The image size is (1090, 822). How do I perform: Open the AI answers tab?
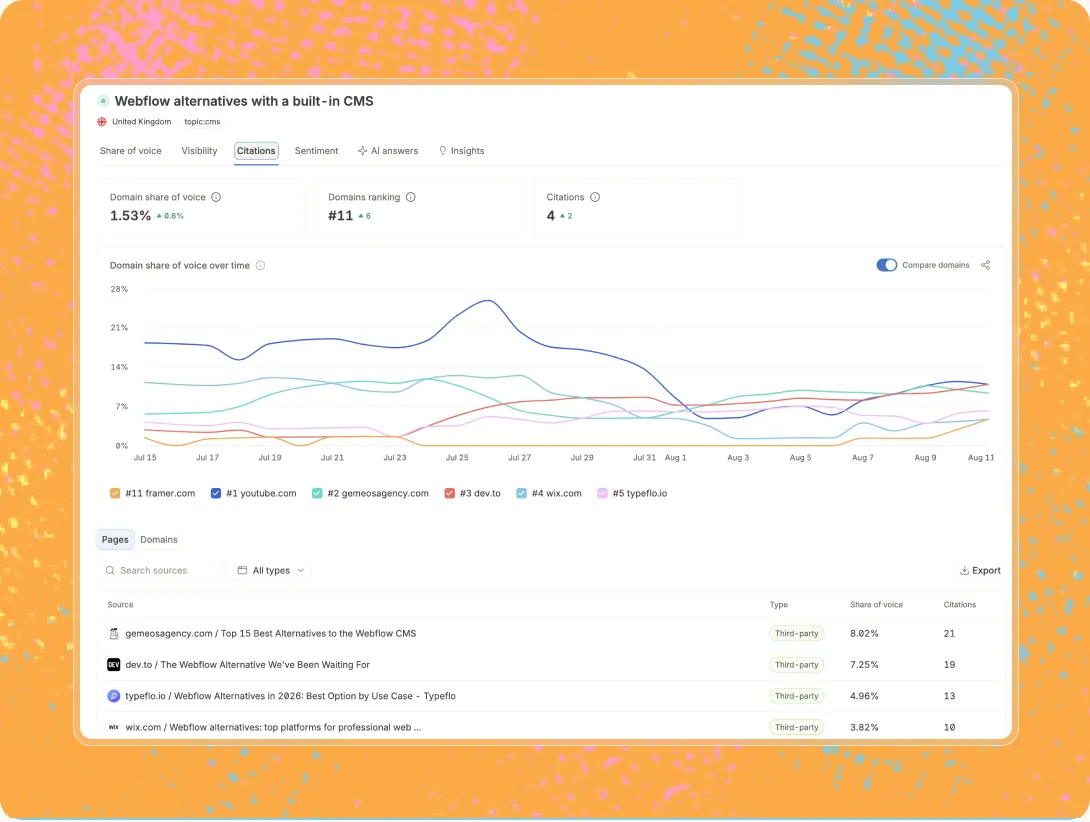388,151
